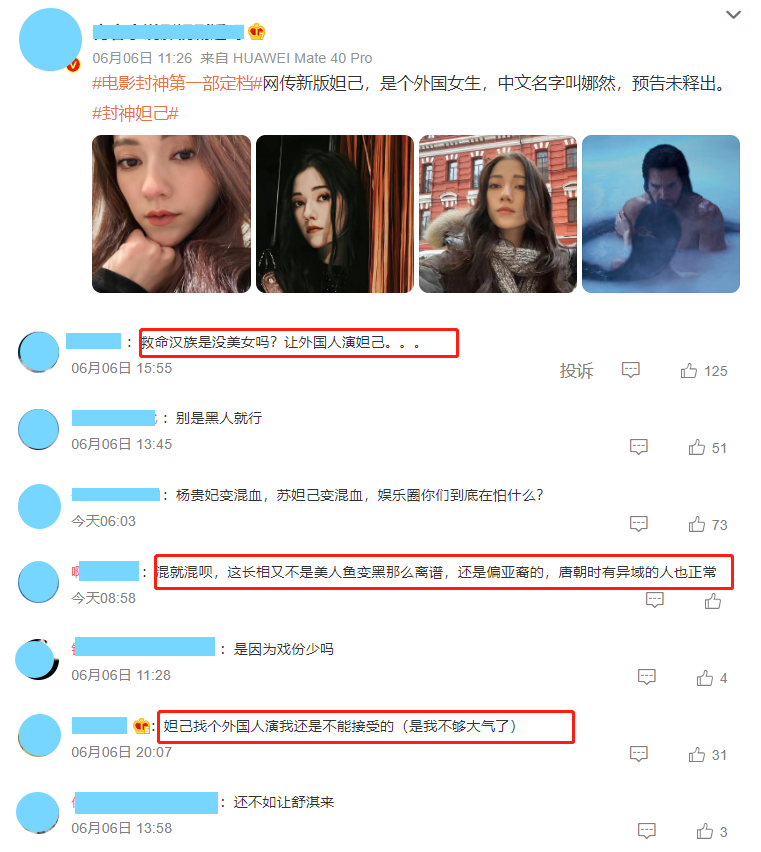The width and height of the screenshot is (761, 852).
Task: Reply to the '还不如让舒淇来' comment
Action: (646, 831)
